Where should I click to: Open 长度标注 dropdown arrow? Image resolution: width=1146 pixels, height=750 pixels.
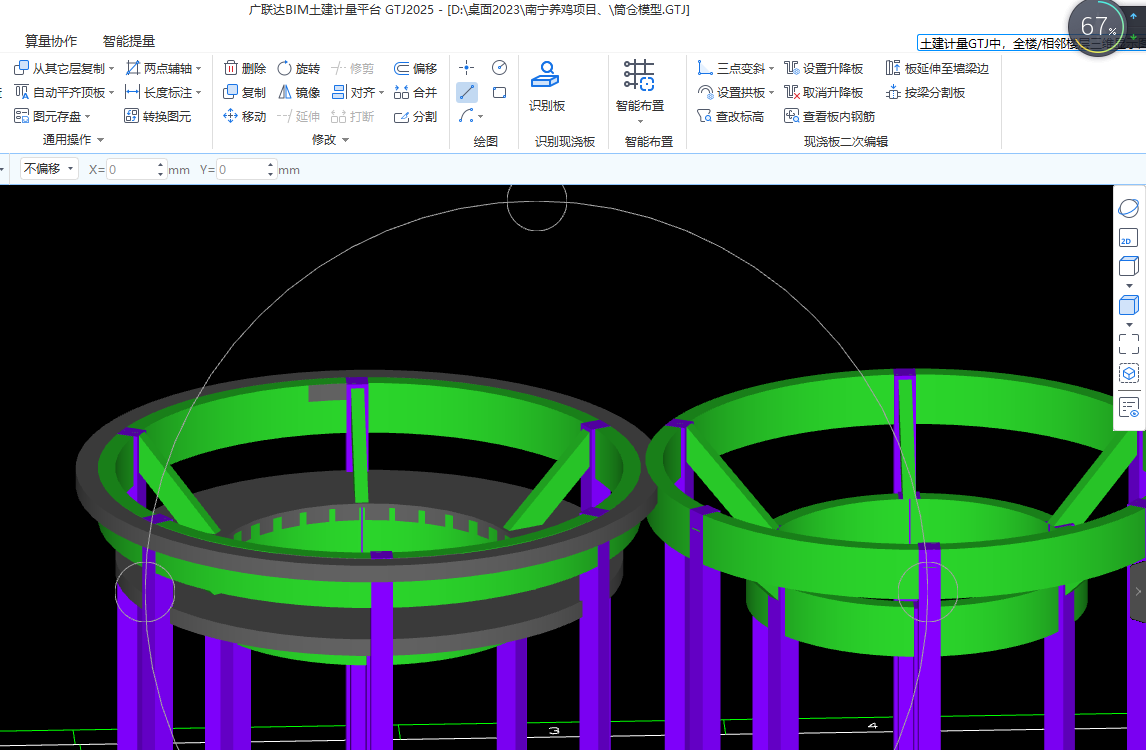point(199,93)
